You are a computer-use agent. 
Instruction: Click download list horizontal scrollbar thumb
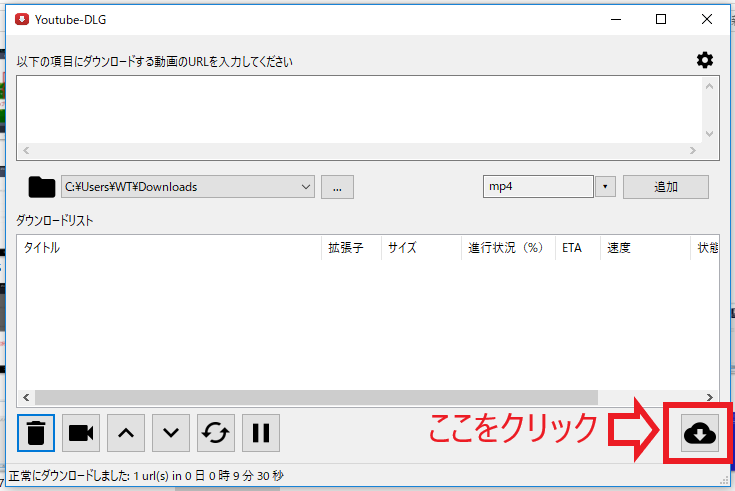pyautogui.click(x=316, y=397)
